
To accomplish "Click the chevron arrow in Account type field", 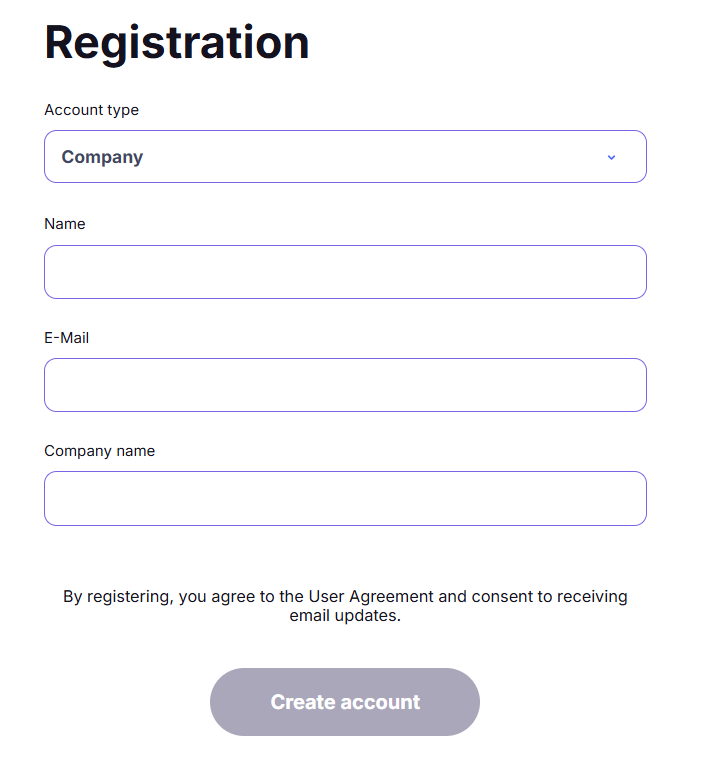I will click(x=612, y=157).
